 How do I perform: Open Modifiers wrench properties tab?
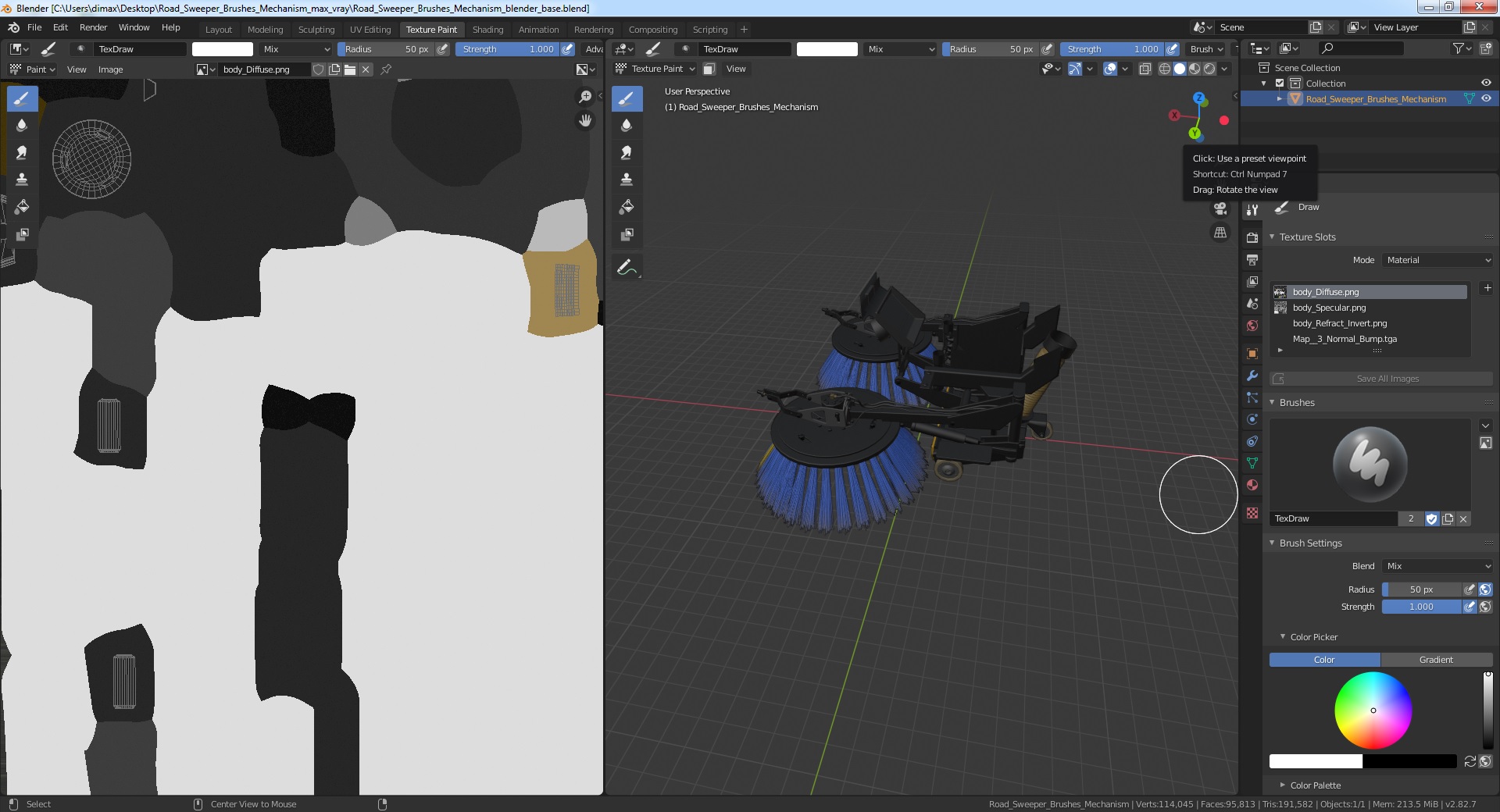[1252, 376]
